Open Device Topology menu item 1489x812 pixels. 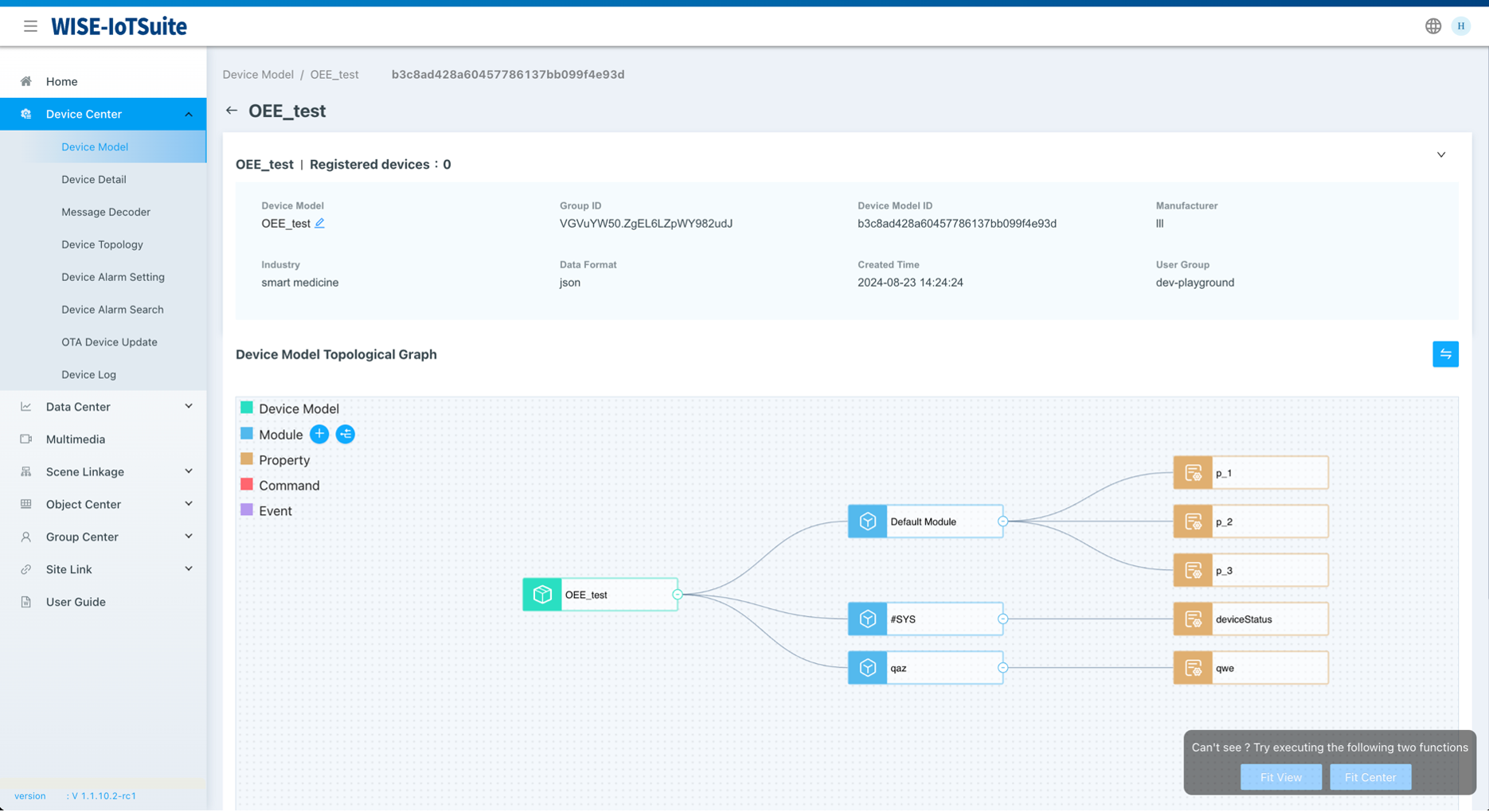(104, 244)
